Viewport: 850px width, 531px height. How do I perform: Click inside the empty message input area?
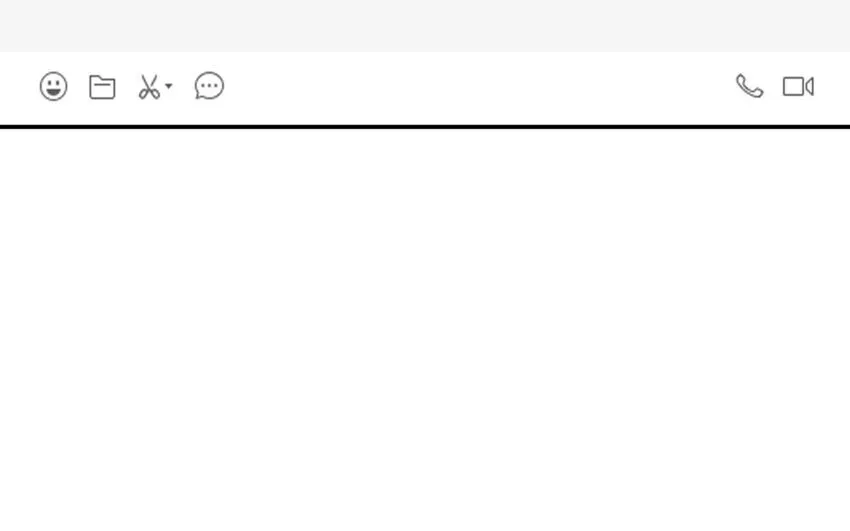tap(425, 330)
